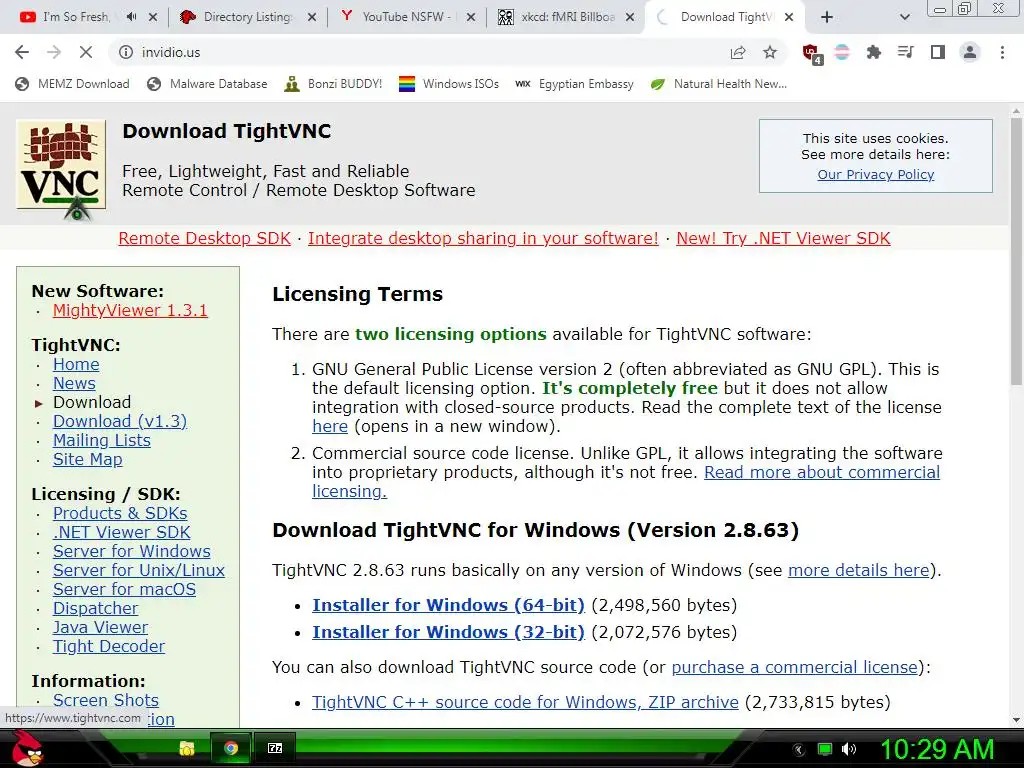Open the MEMZ Download bookmark
The width and height of the screenshot is (1024, 768).
coord(72,84)
